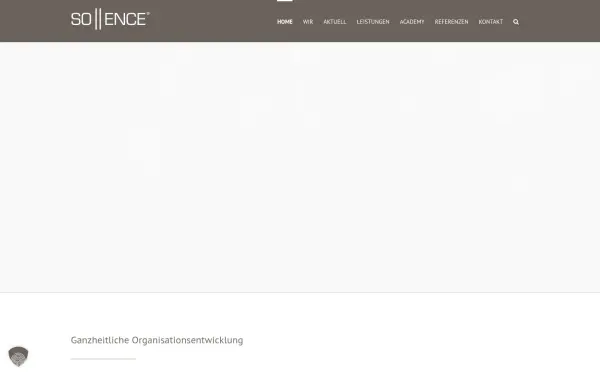Open the REFERENZEN menu item
The width and height of the screenshot is (600, 375).
click(x=452, y=22)
